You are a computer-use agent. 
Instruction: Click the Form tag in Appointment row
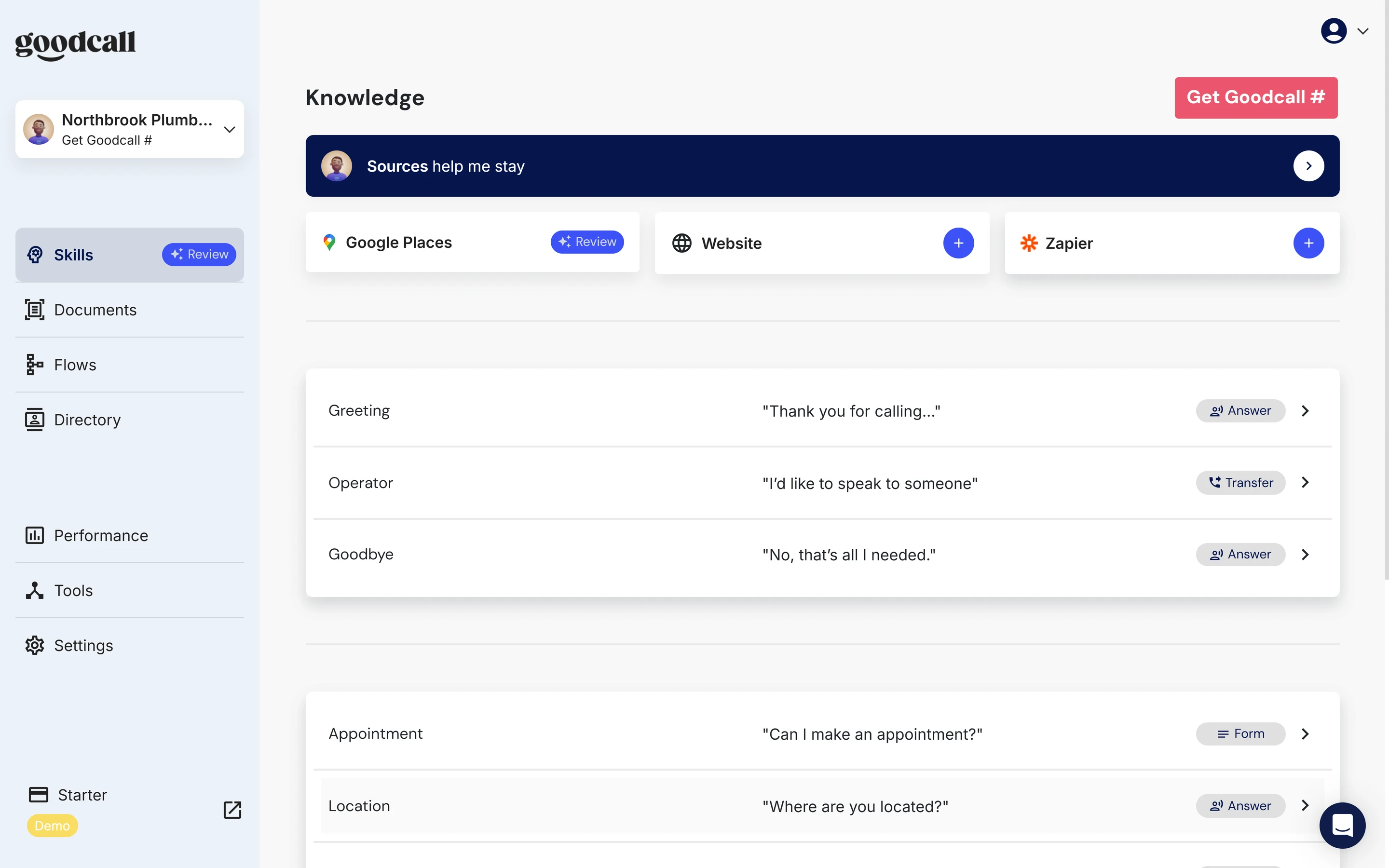[x=1240, y=733]
